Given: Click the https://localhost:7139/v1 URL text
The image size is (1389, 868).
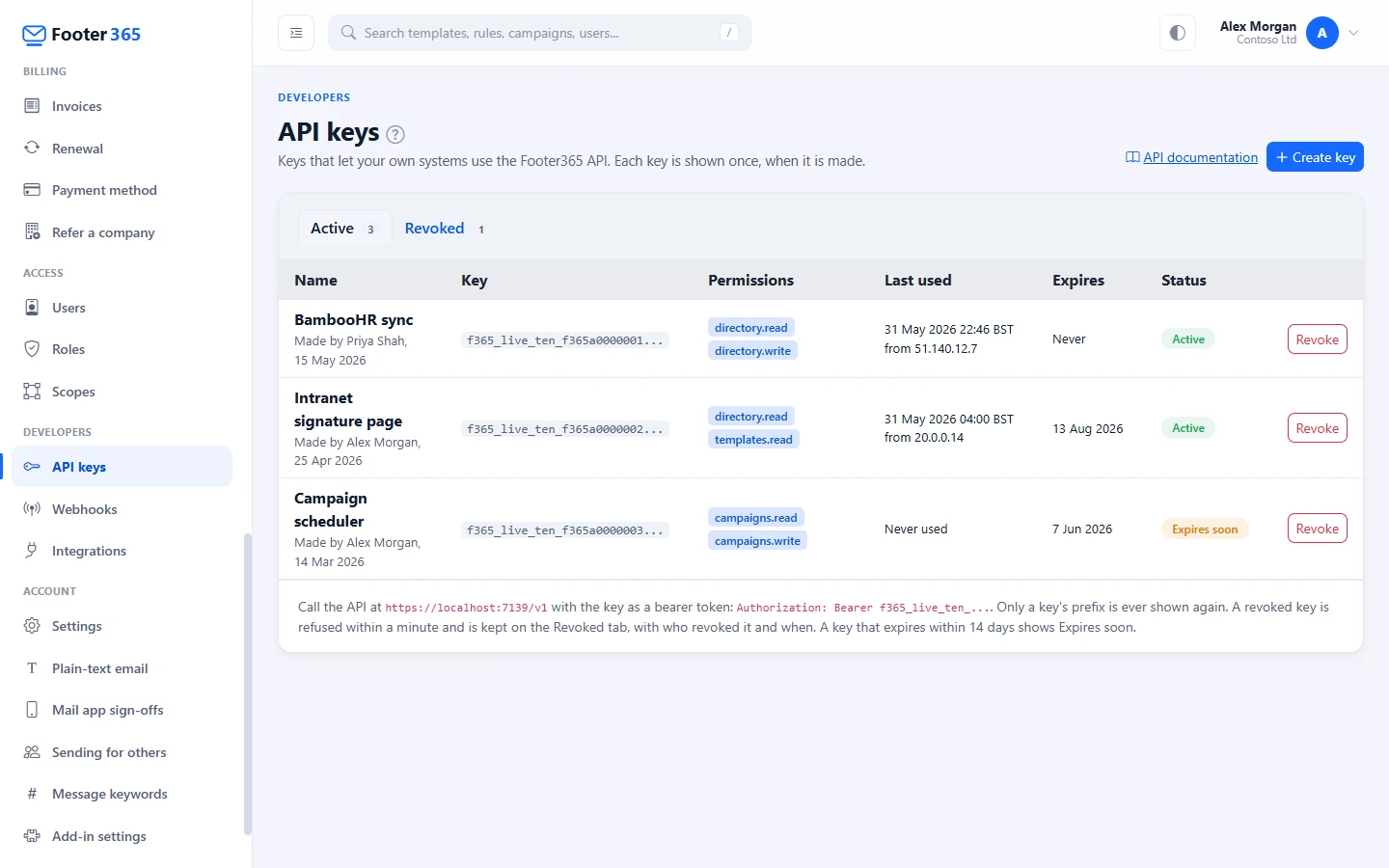Looking at the screenshot, I should pyautogui.click(x=466, y=608).
